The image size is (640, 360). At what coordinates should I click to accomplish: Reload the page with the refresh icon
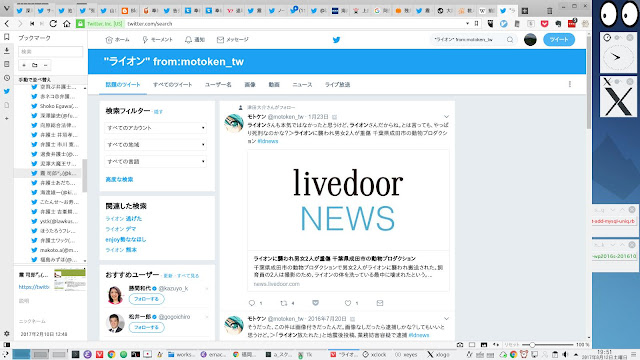coord(53,24)
